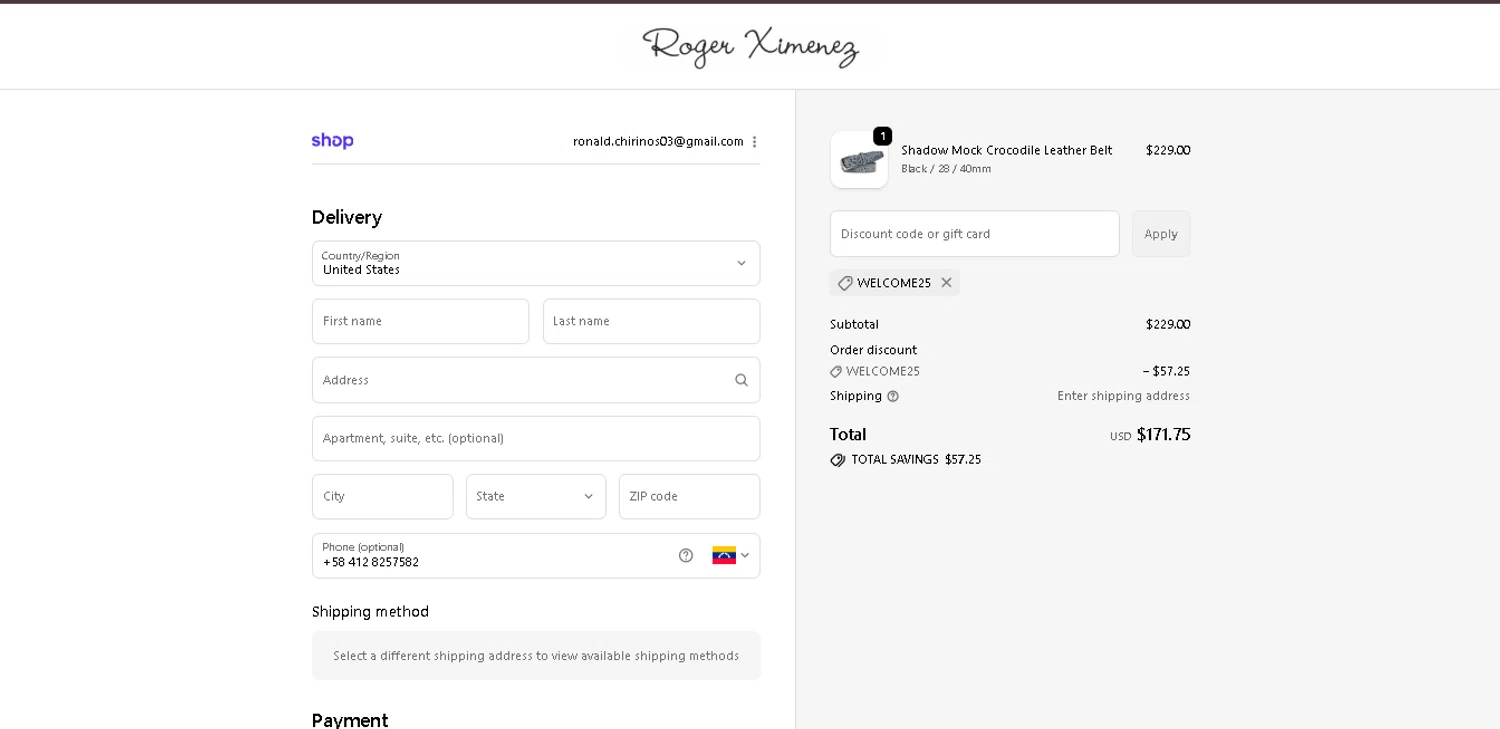Open account options three-dot menu
Screen dimensions: 1500x729
(754, 142)
